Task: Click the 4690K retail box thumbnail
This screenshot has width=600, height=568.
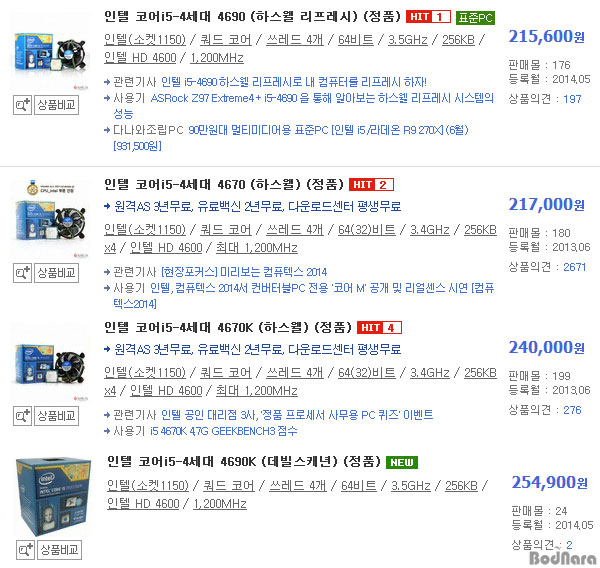Action: click(x=53, y=496)
